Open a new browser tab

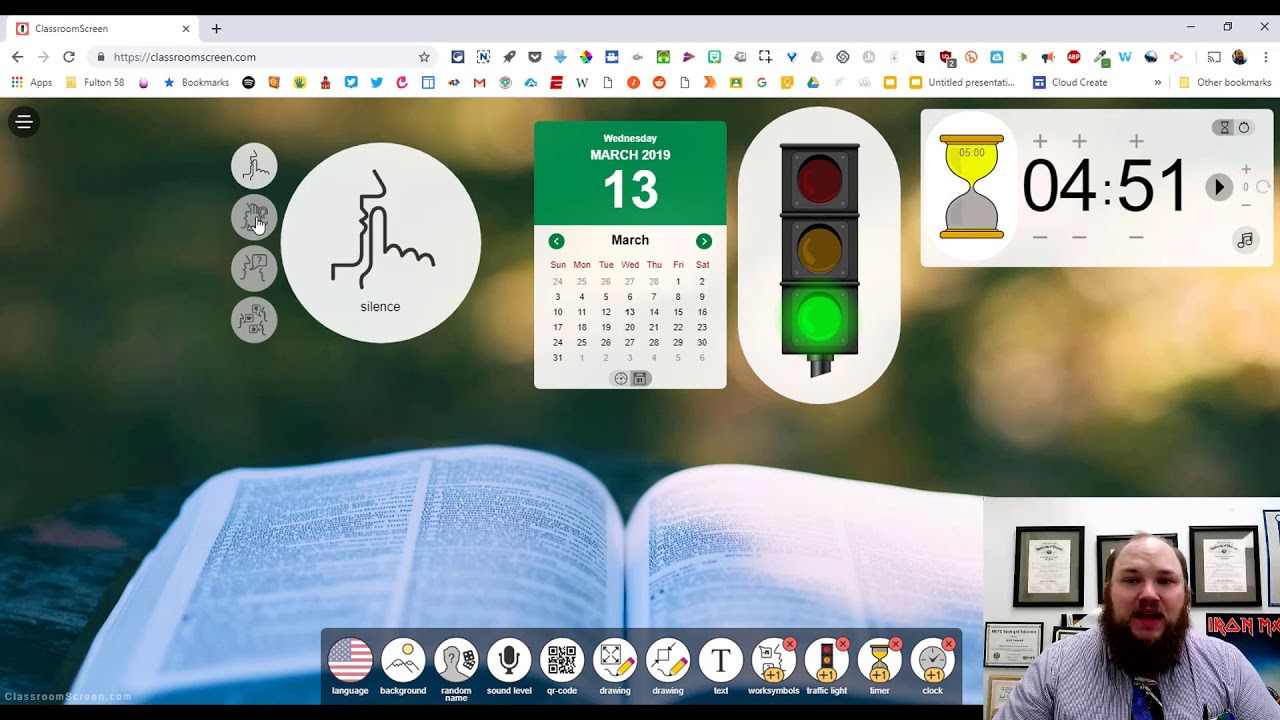(x=216, y=29)
